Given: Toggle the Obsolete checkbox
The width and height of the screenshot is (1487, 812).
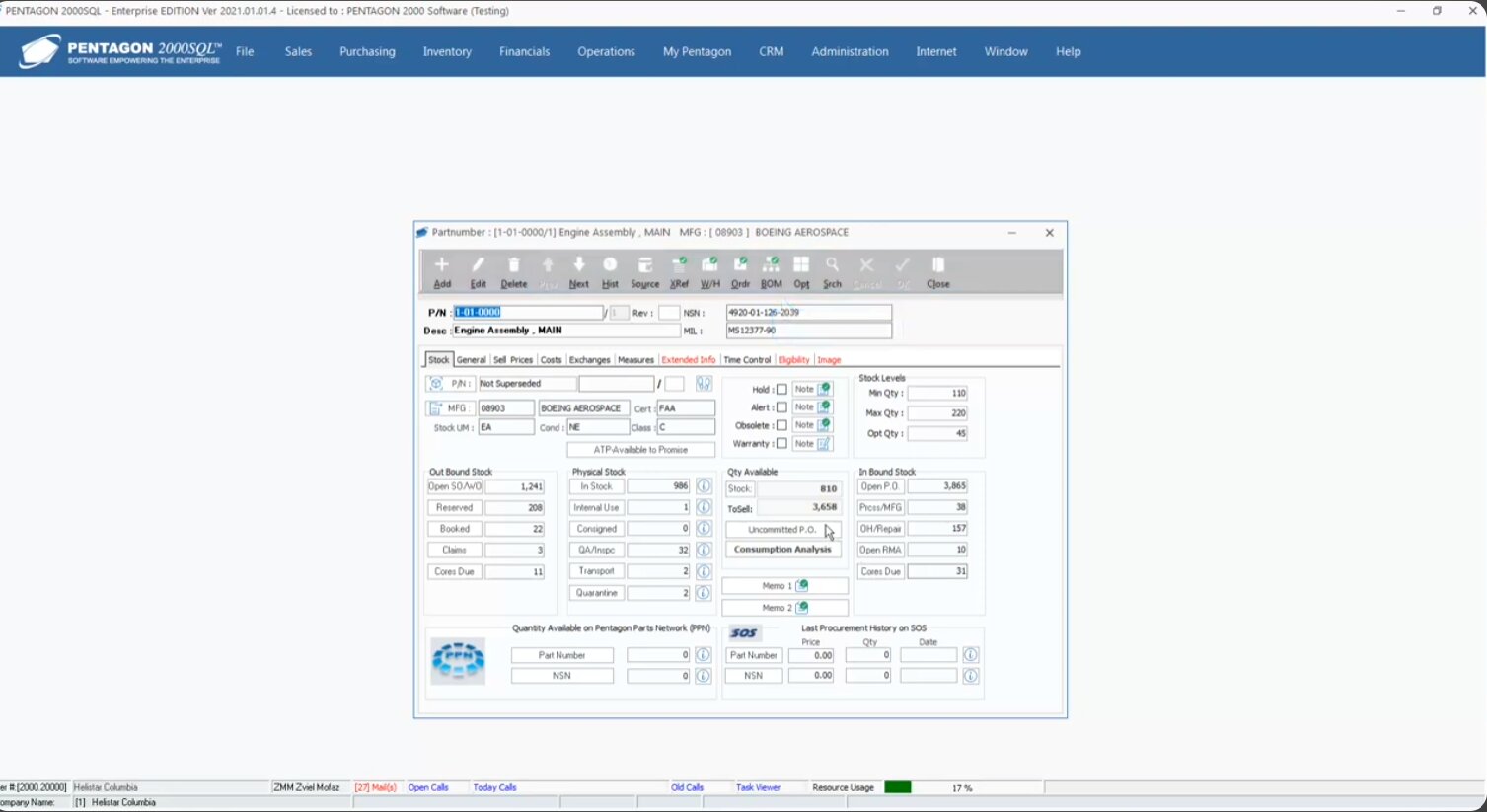Looking at the screenshot, I should coord(781,426).
